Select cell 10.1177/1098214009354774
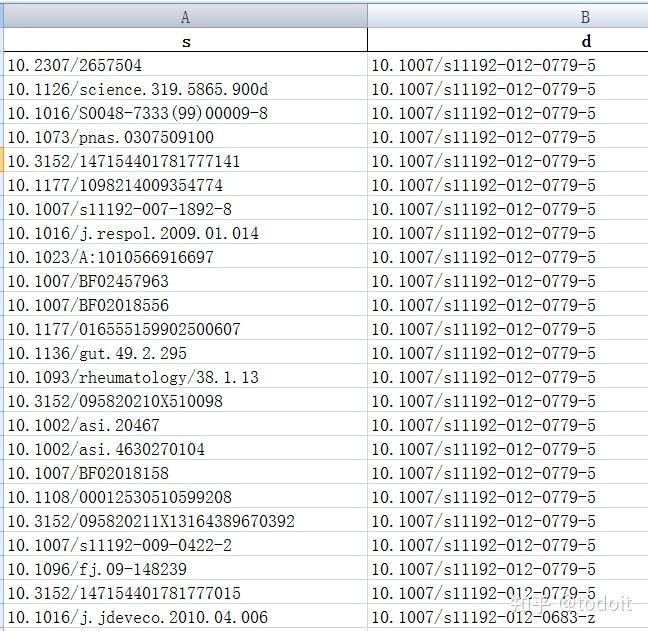The width and height of the screenshot is (648, 631). click(185, 184)
